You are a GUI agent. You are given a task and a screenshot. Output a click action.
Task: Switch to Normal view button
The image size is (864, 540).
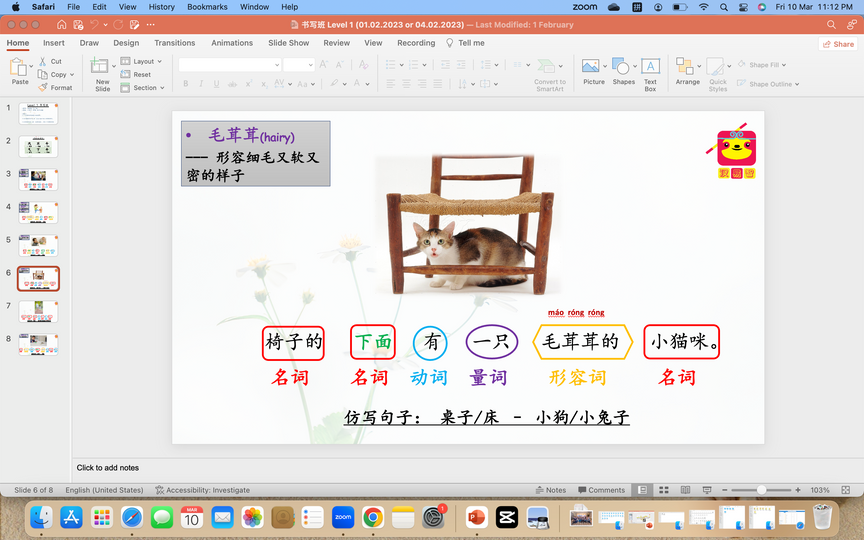pos(642,490)
